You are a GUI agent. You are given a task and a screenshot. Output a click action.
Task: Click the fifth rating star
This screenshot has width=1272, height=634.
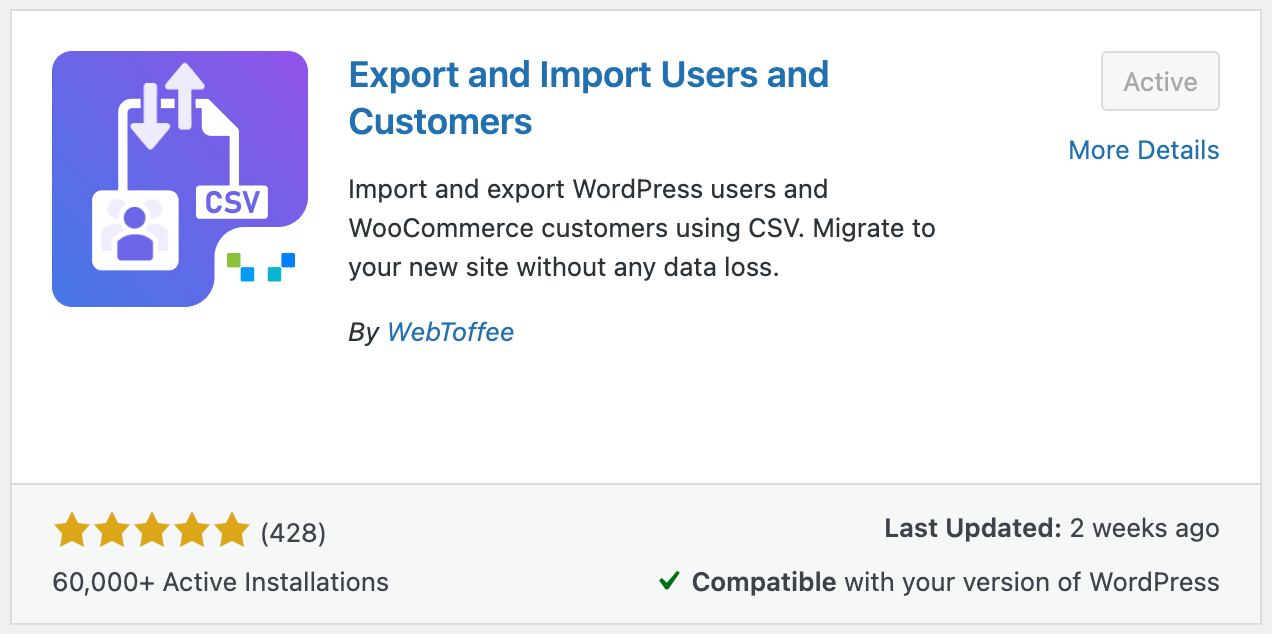pyautogui.click(x=232, y=531)
